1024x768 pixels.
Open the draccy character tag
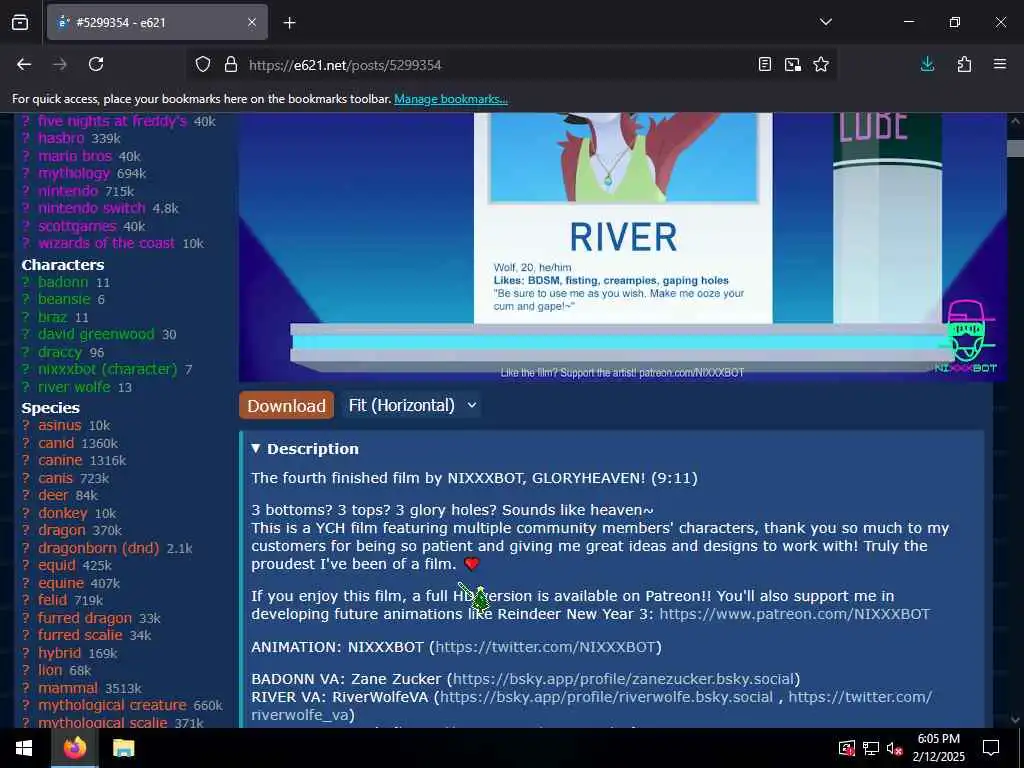[x=60, y=352]
